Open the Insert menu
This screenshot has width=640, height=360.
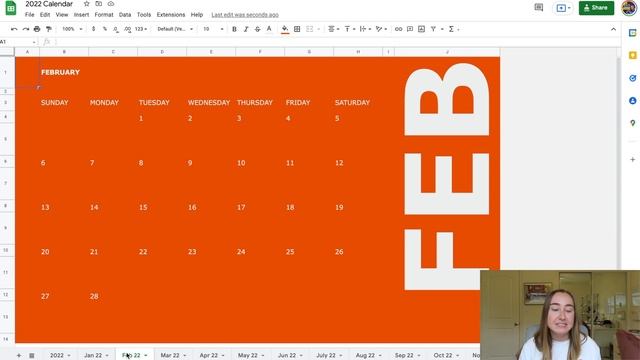coord(81,15)
